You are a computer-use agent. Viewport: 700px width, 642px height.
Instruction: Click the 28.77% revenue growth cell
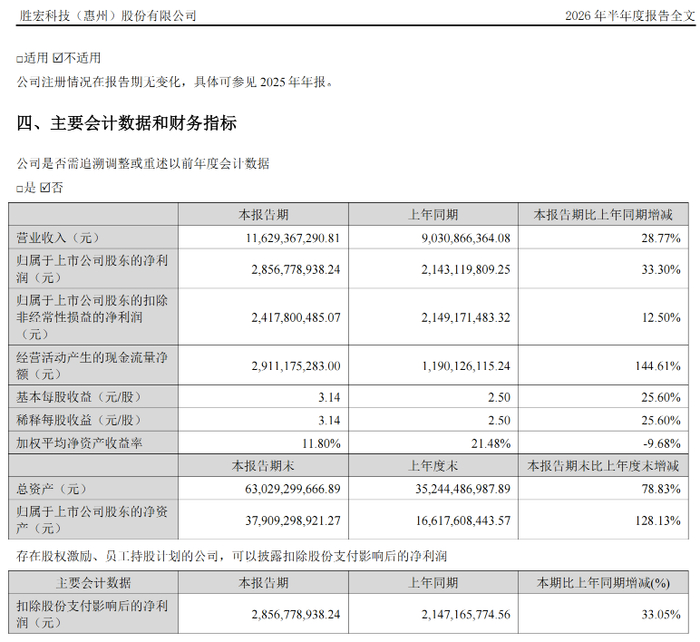point(661,238)
